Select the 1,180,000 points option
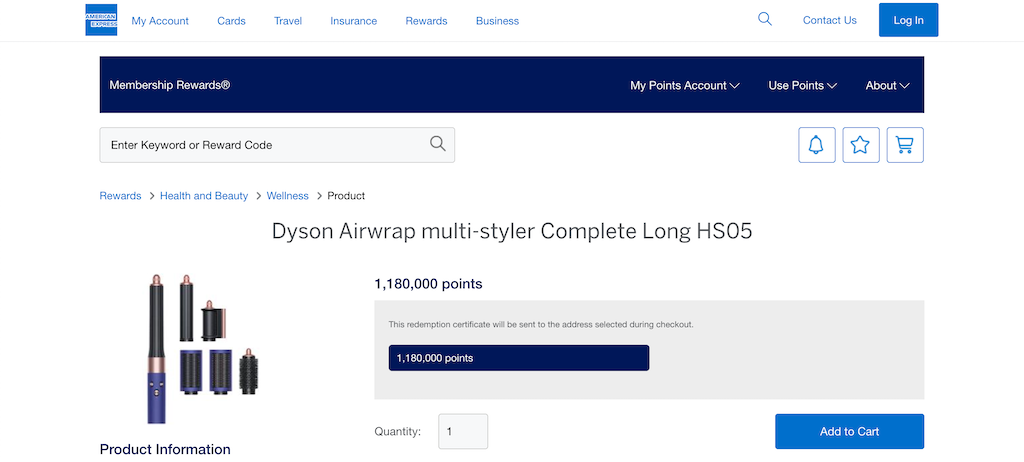Viewport: 1024px width, 462px height. [x=519, y=358]
